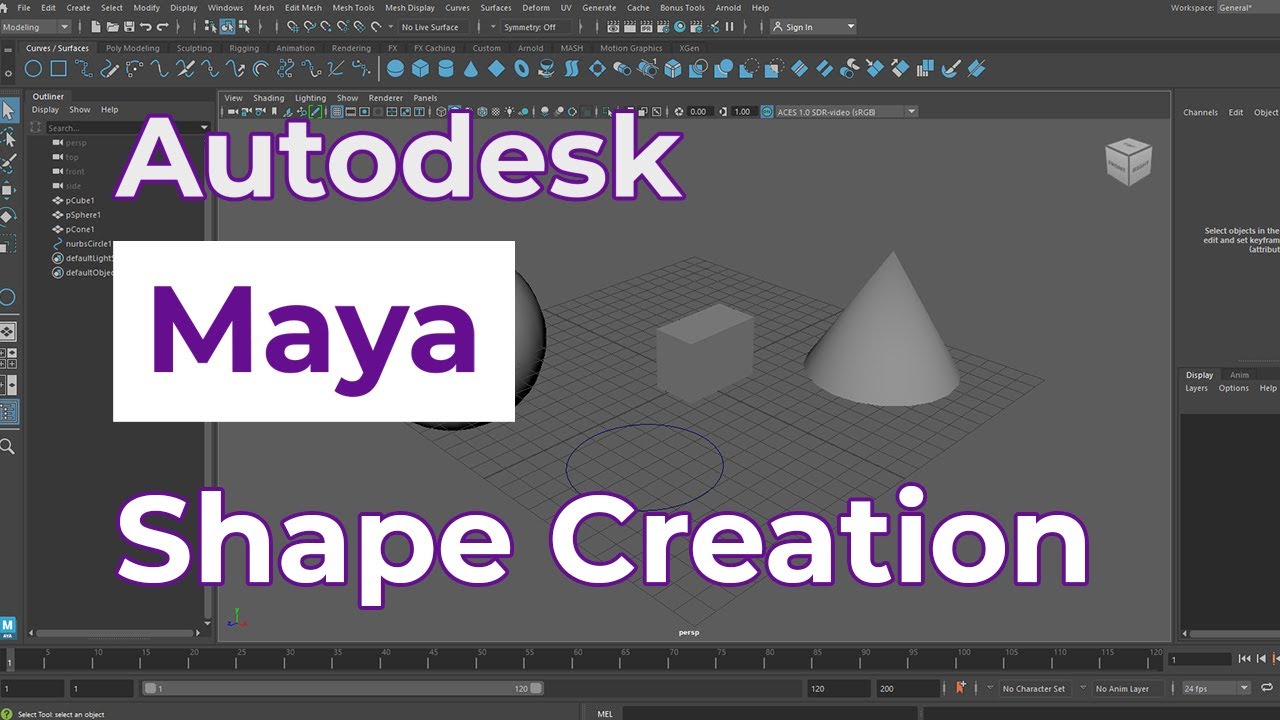
Task: Open the Outliner search filter dropdown
Action: (205, 128)
